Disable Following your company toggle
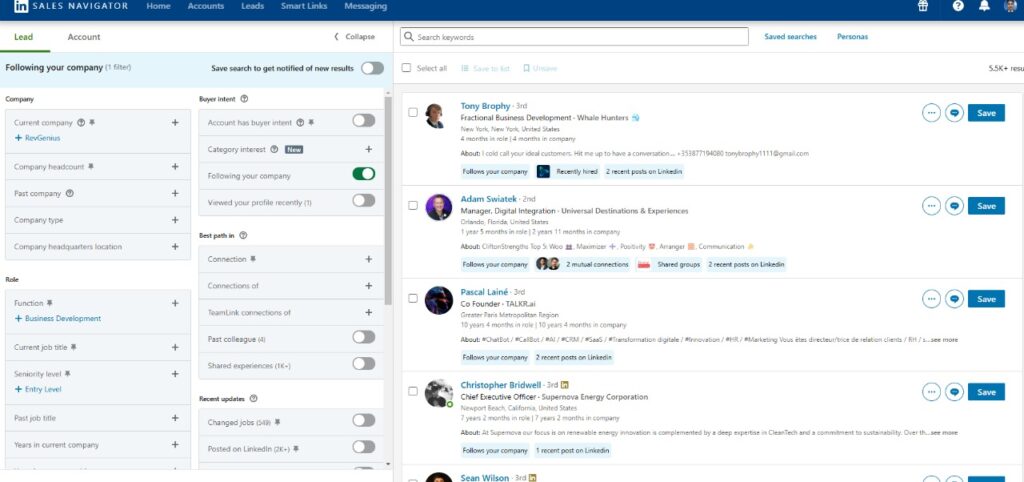 (x=364, y=174)
